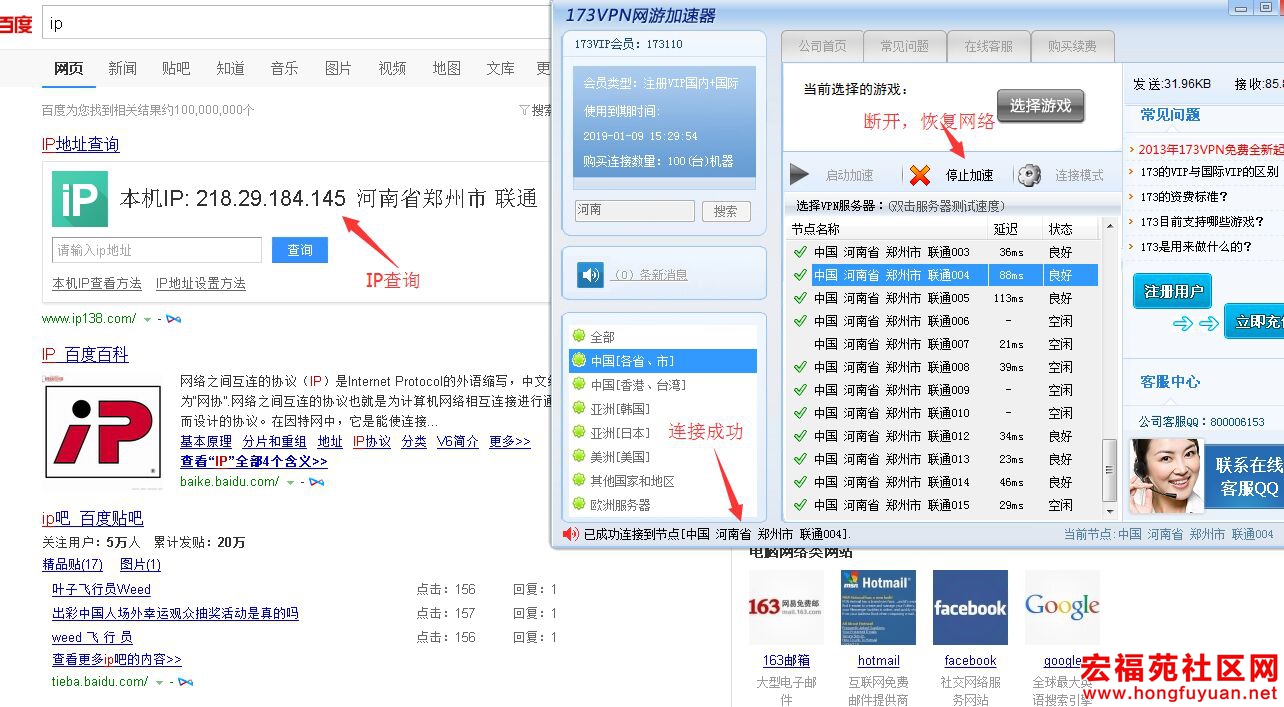
Task: Click the blue bow icon after www.ip138.com
Action: (x=173, y=319)
